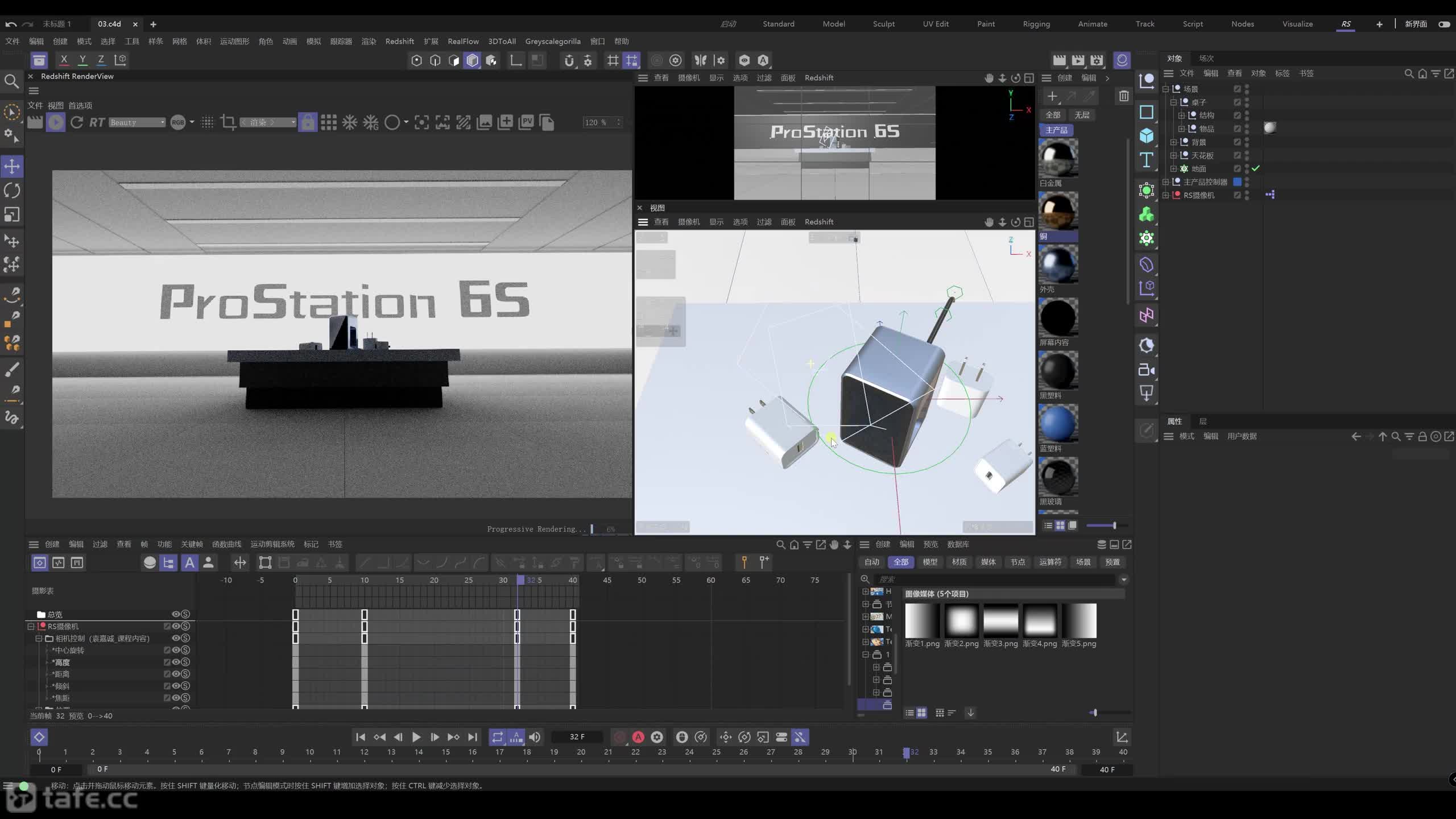Toggle RT real-time render mode
Image resolution: width=1456 pixels, height=819 pixels.
click(x=97, y=122)
